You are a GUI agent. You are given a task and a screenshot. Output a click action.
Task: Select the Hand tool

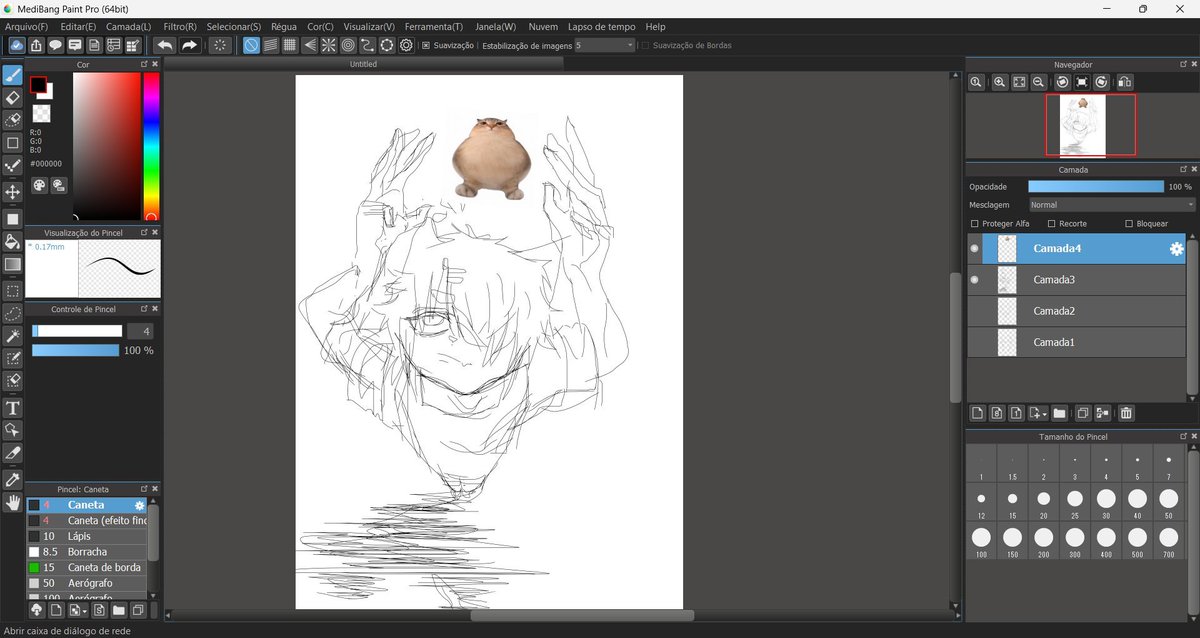13,503
